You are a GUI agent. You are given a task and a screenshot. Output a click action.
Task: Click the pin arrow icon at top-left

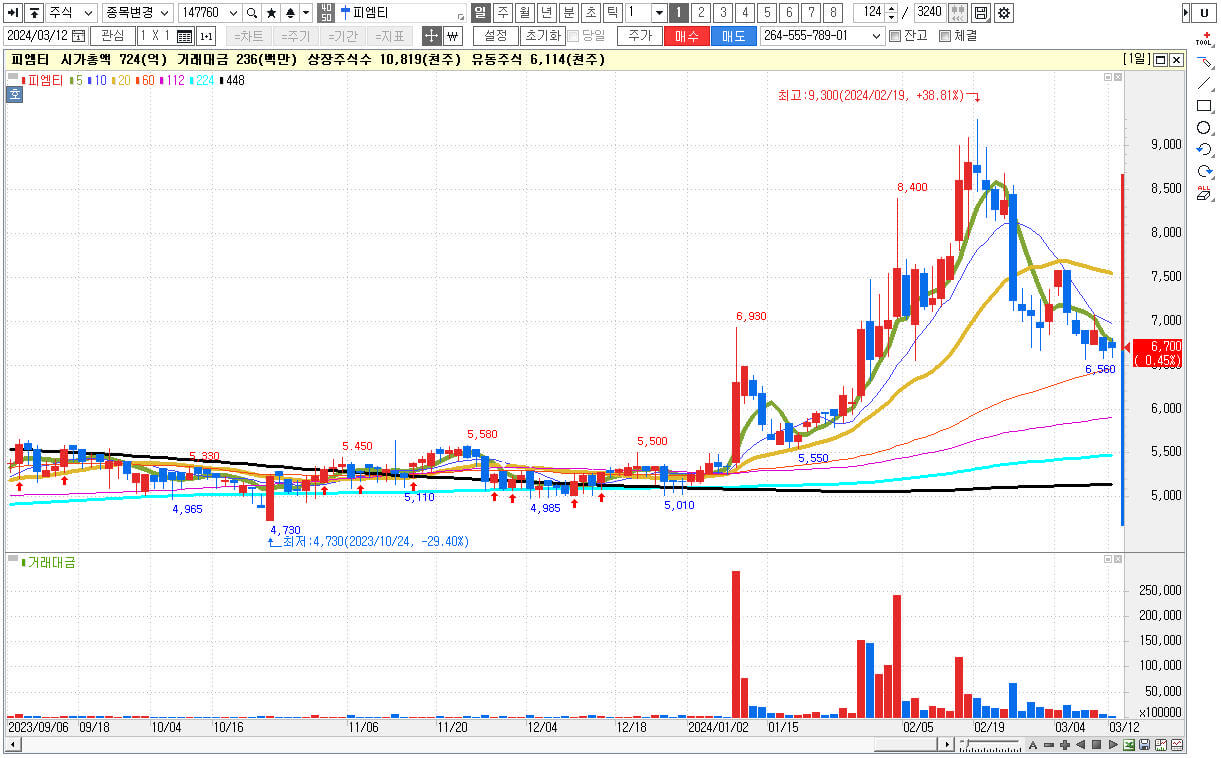point(13,13)
